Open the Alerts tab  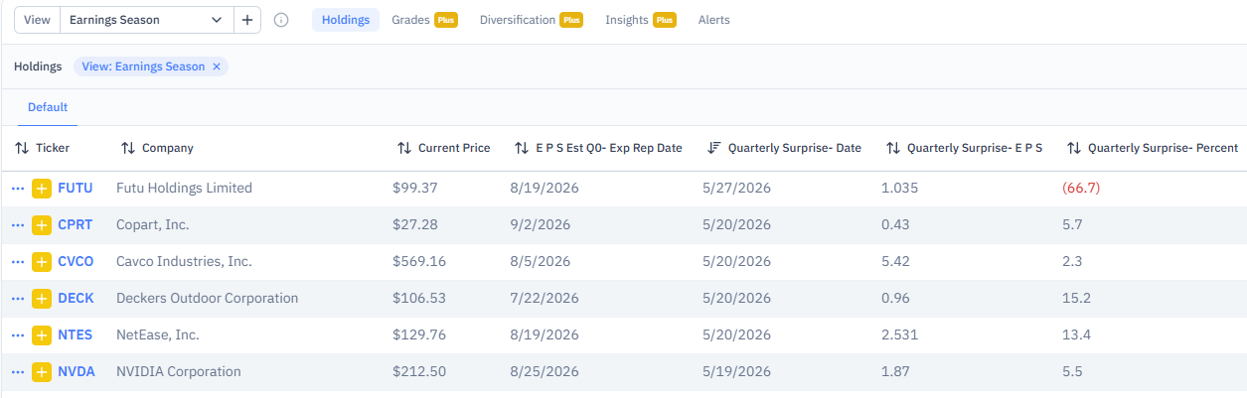714,20
